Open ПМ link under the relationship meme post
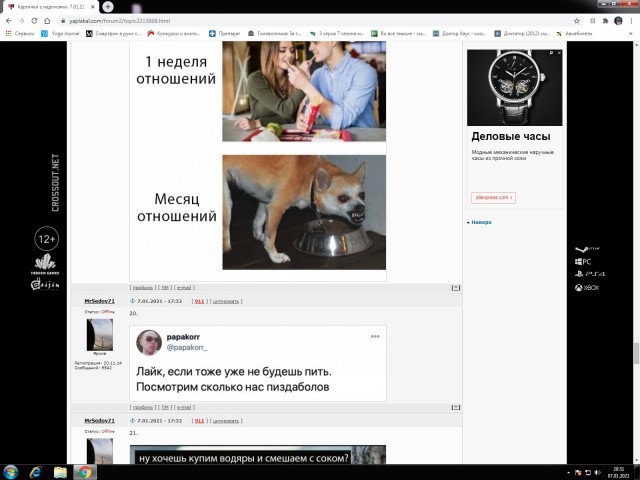Image resolution: width=640 pixels, height=480 pixels. point(165,288)
